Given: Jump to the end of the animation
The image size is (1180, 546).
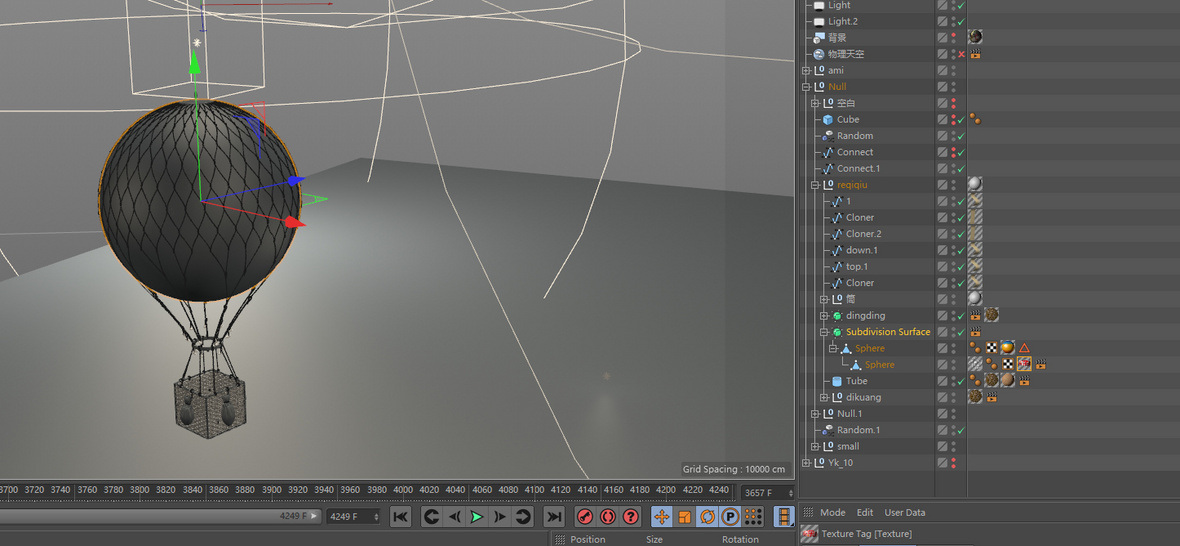Looking at the screenshot, I should point(553,516).
